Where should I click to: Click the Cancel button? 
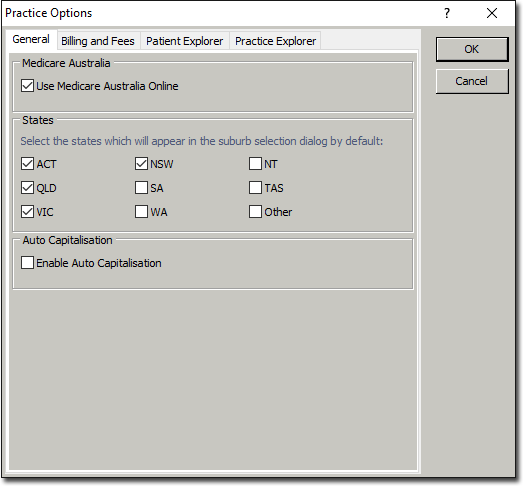pyautogui.click(x=472, y=81)
